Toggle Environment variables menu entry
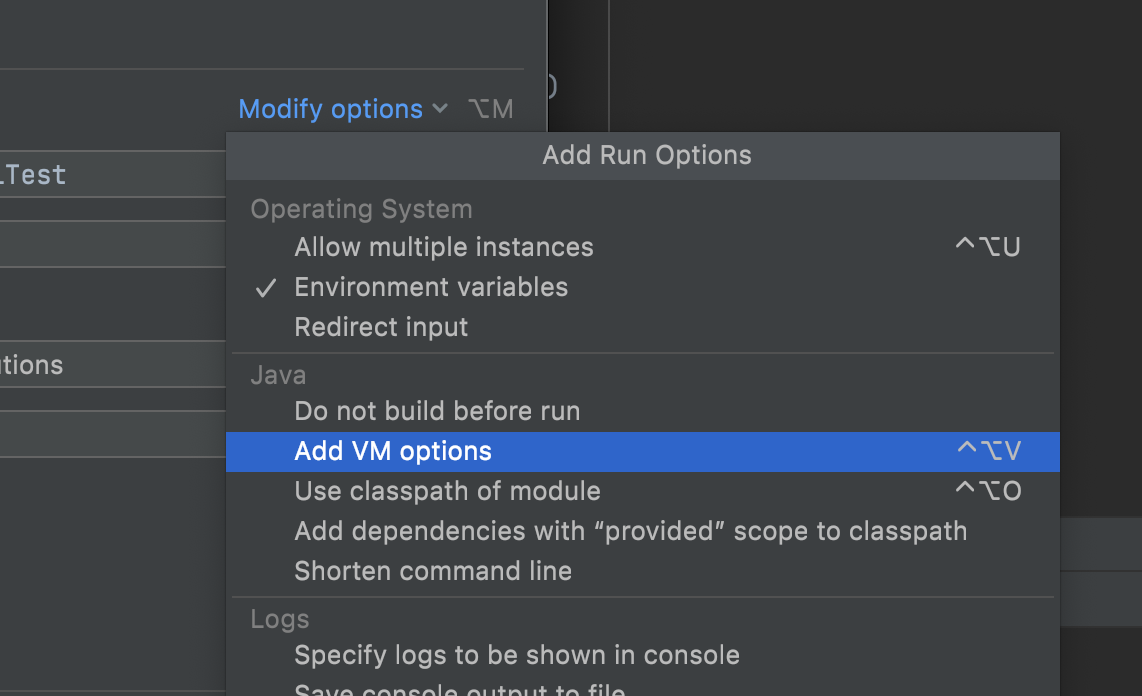 point(642,287)
